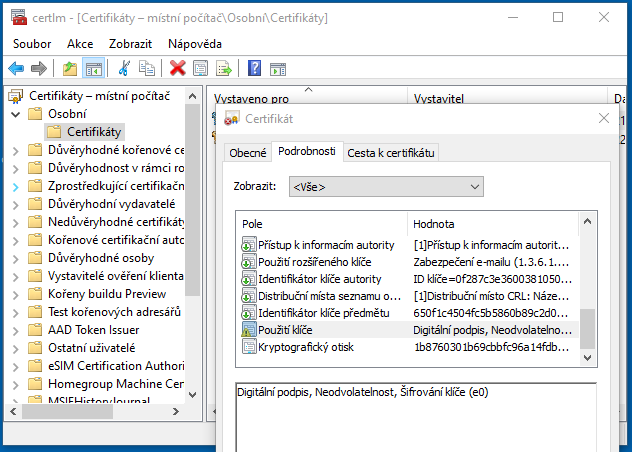
Task: Expand Zprostředkující certifikační node arrow
Action: click(15, 187)
